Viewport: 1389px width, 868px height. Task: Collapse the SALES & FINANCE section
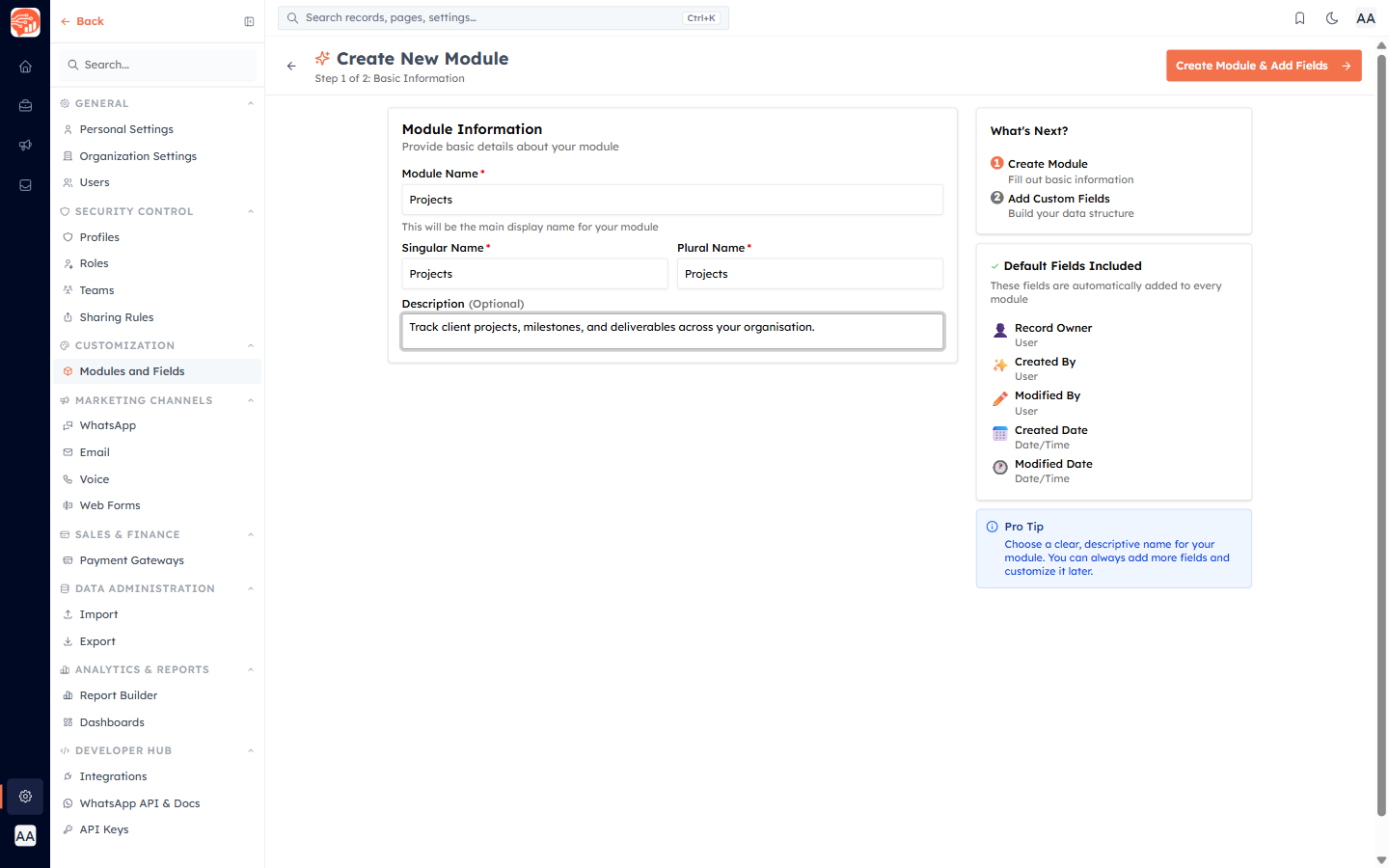click(x=251, y=534)
